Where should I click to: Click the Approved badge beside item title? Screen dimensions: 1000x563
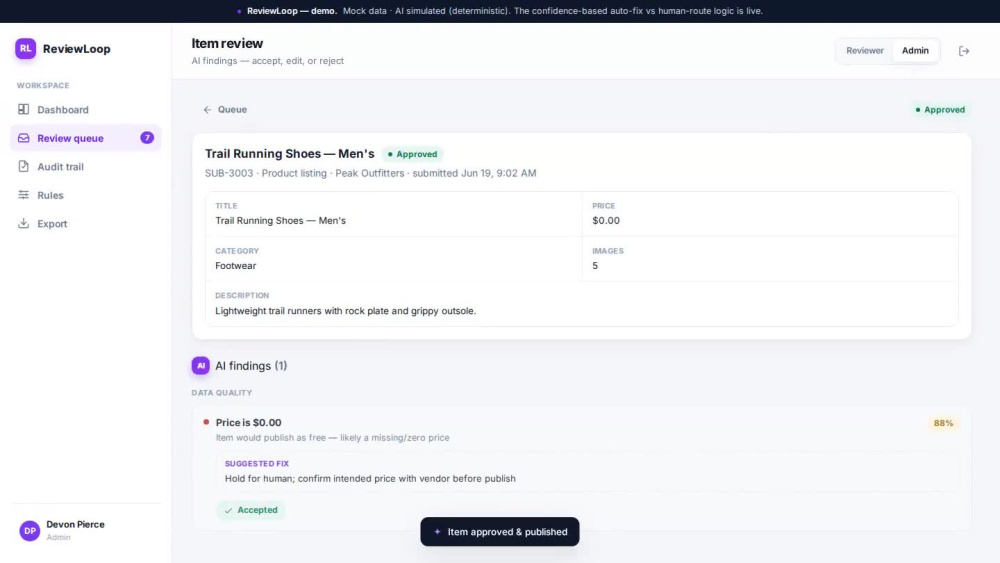(x=413, y=154)
